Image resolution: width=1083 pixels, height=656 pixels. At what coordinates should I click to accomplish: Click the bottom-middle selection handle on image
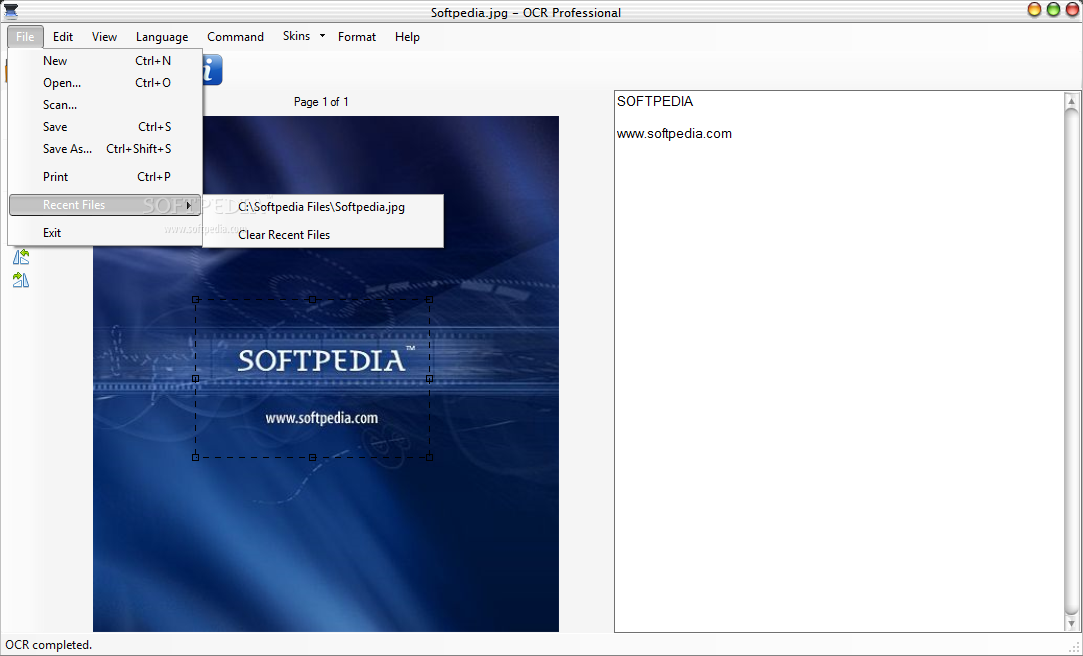(312, 457)
